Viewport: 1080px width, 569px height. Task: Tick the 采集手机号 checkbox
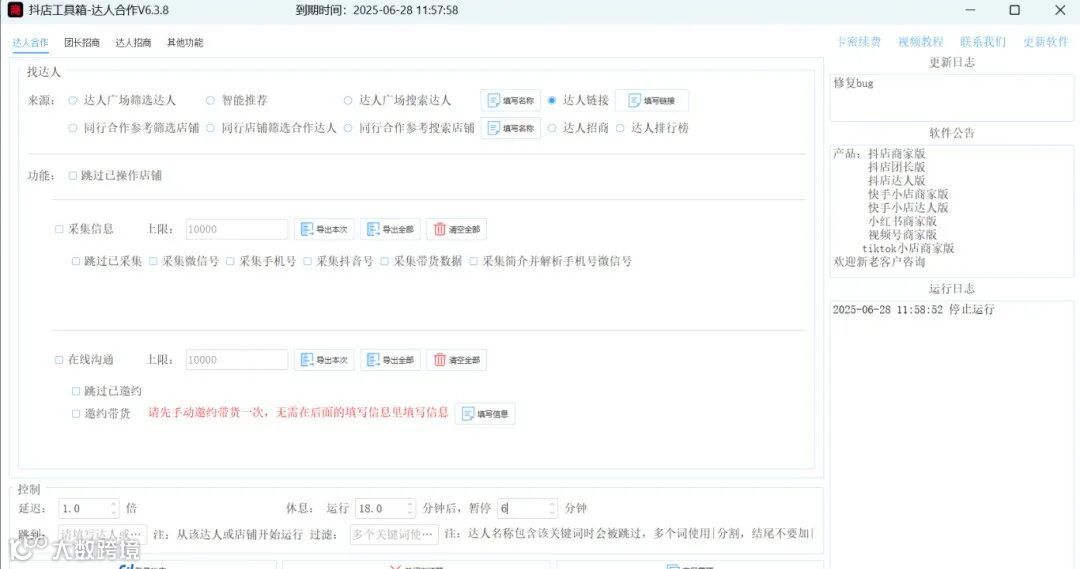230,261
